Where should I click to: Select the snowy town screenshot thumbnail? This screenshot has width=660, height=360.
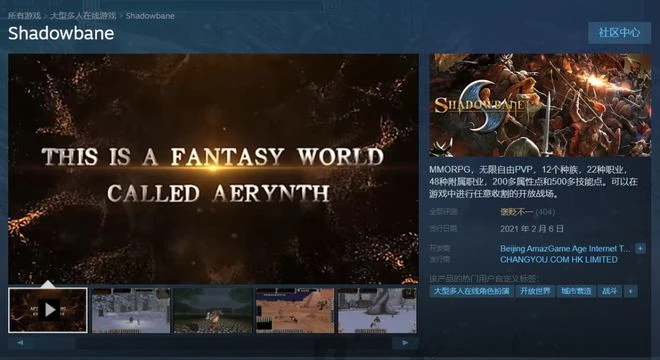131,310
